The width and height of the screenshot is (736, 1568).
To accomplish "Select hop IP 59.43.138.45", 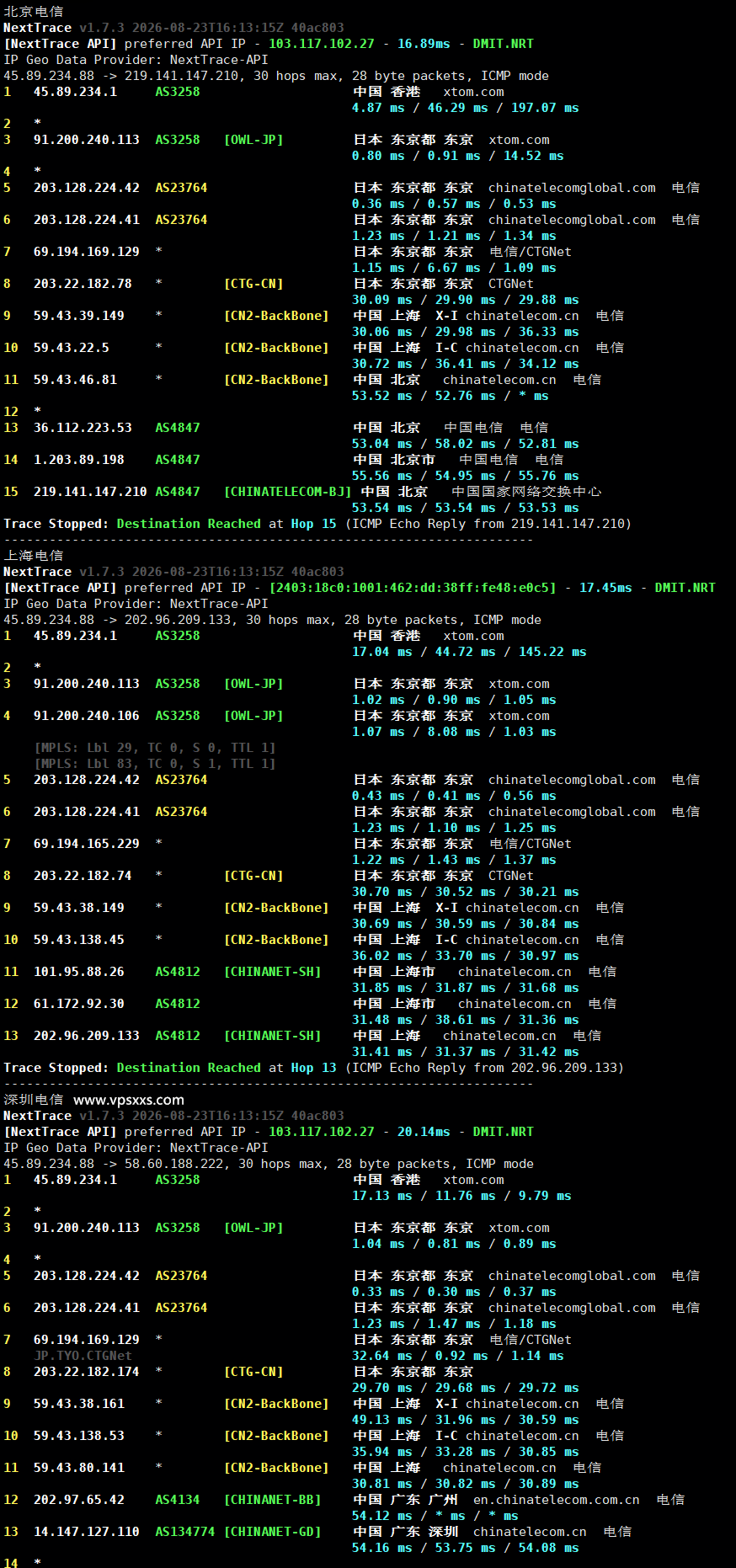I will (x=79, y=940).
